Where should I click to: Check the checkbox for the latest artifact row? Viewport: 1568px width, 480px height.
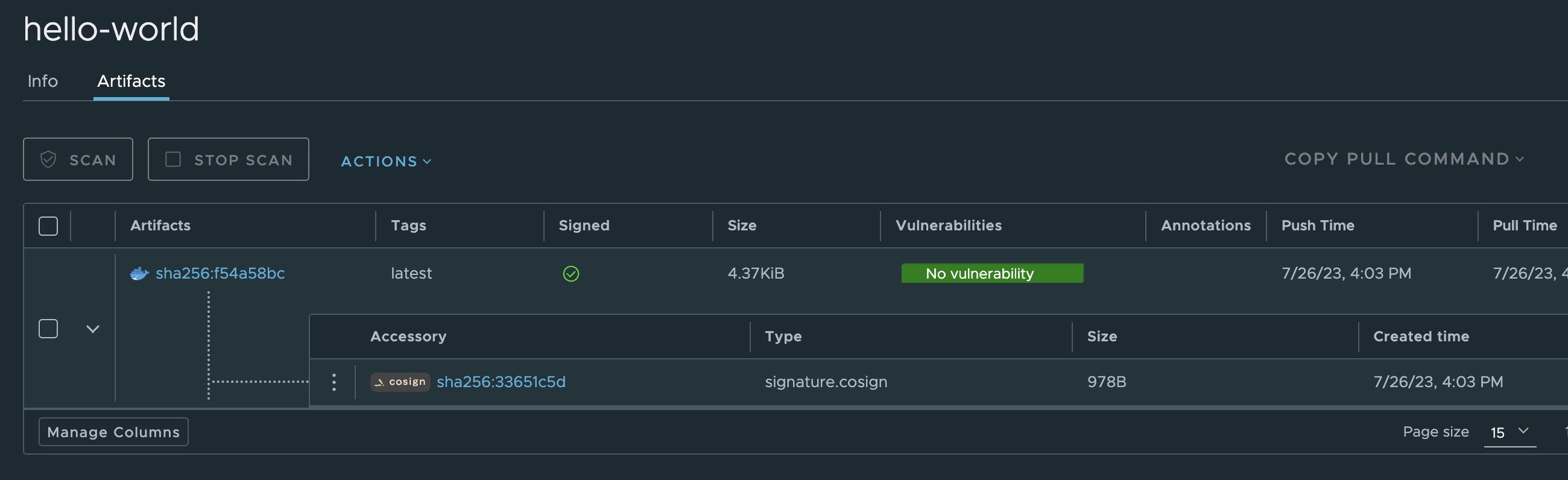(48, 328)
